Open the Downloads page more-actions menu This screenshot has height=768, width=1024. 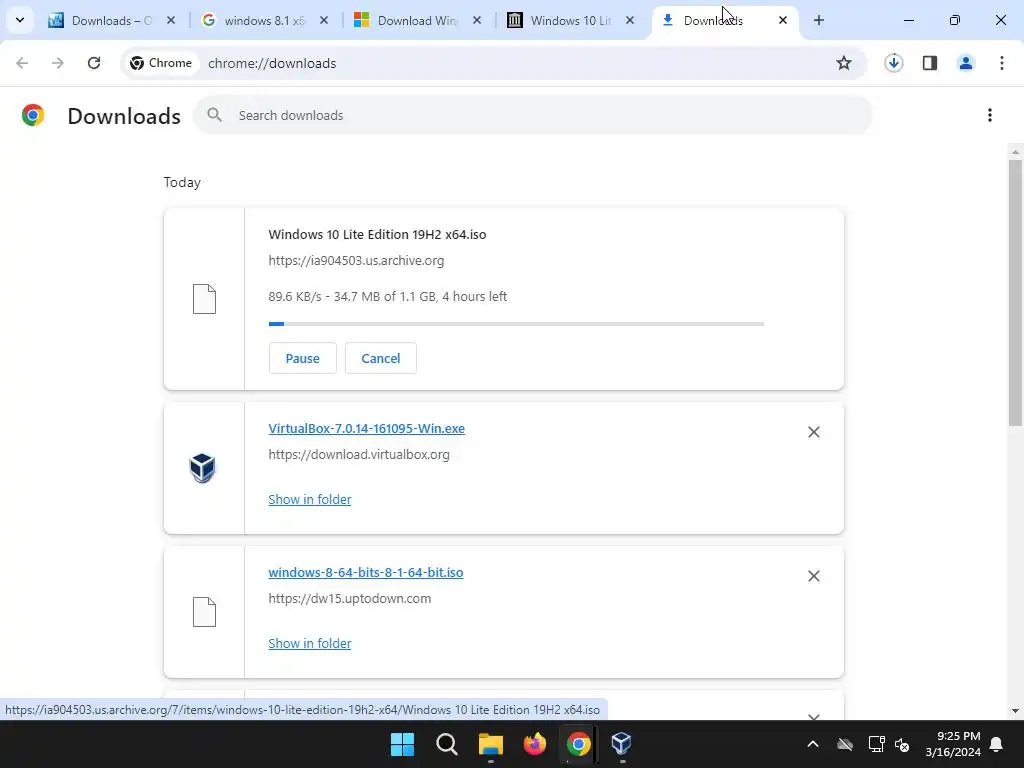[990, 116]
